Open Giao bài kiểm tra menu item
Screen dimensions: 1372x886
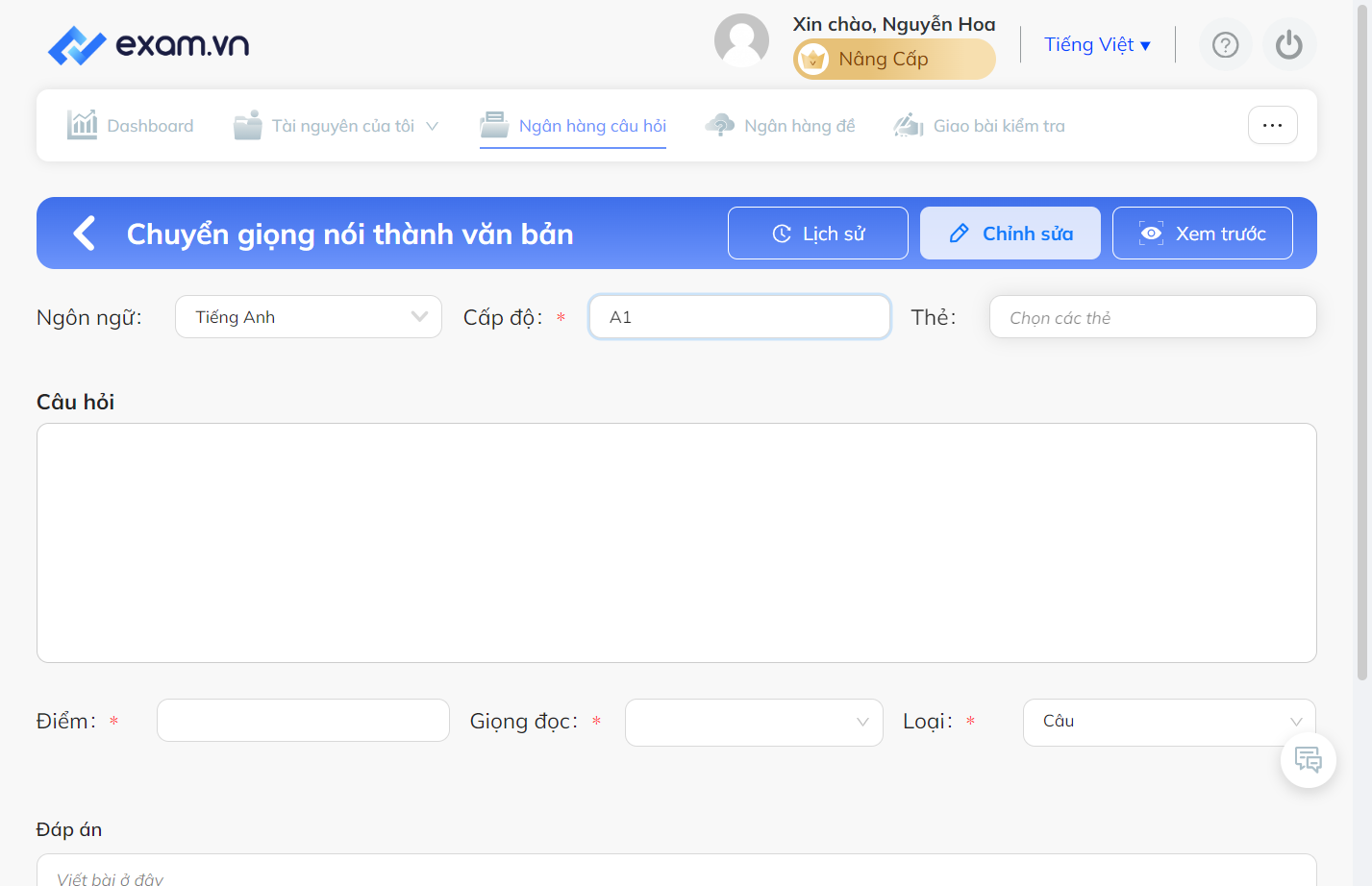980,126
